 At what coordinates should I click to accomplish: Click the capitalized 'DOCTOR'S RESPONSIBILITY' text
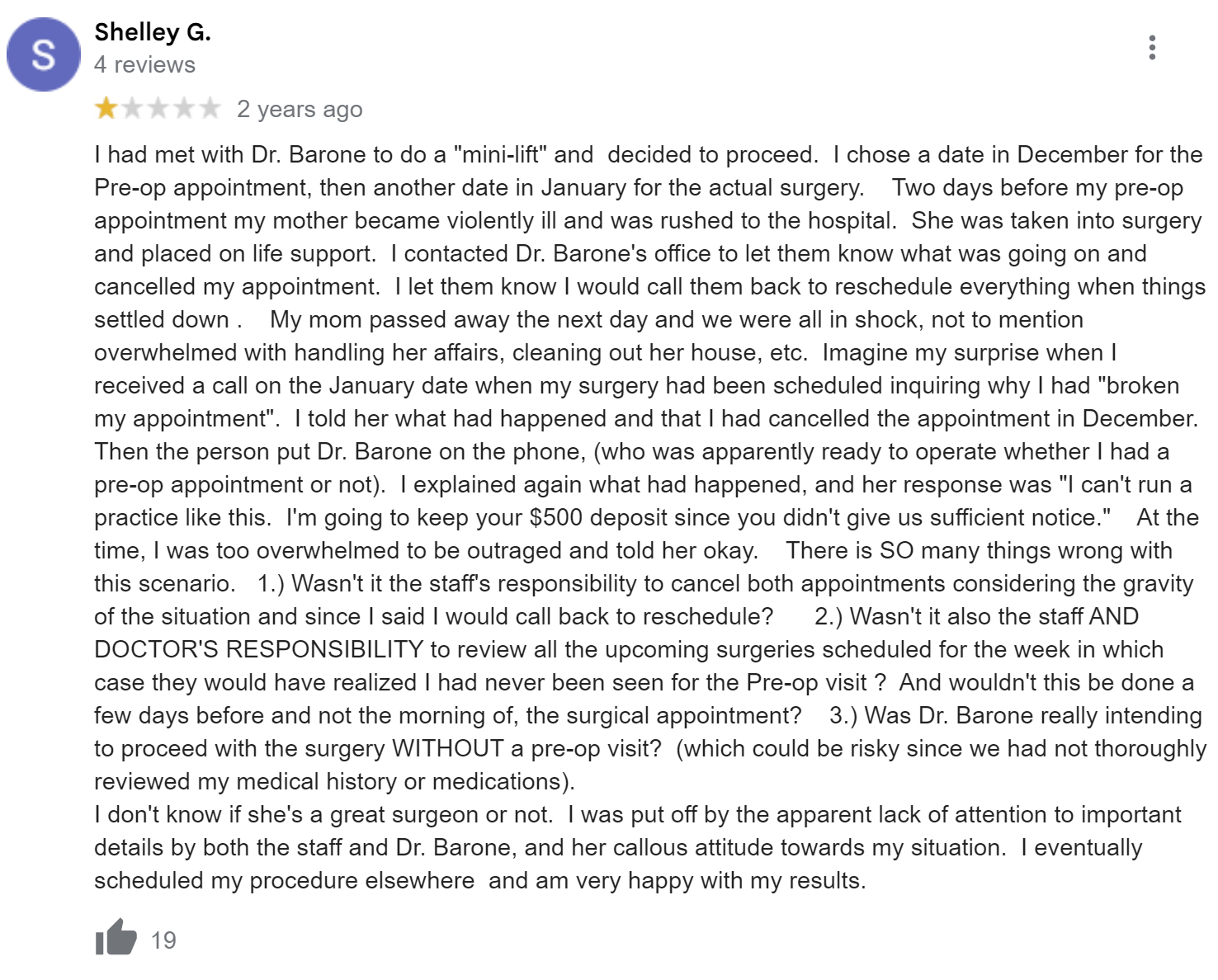click(258, 649)
